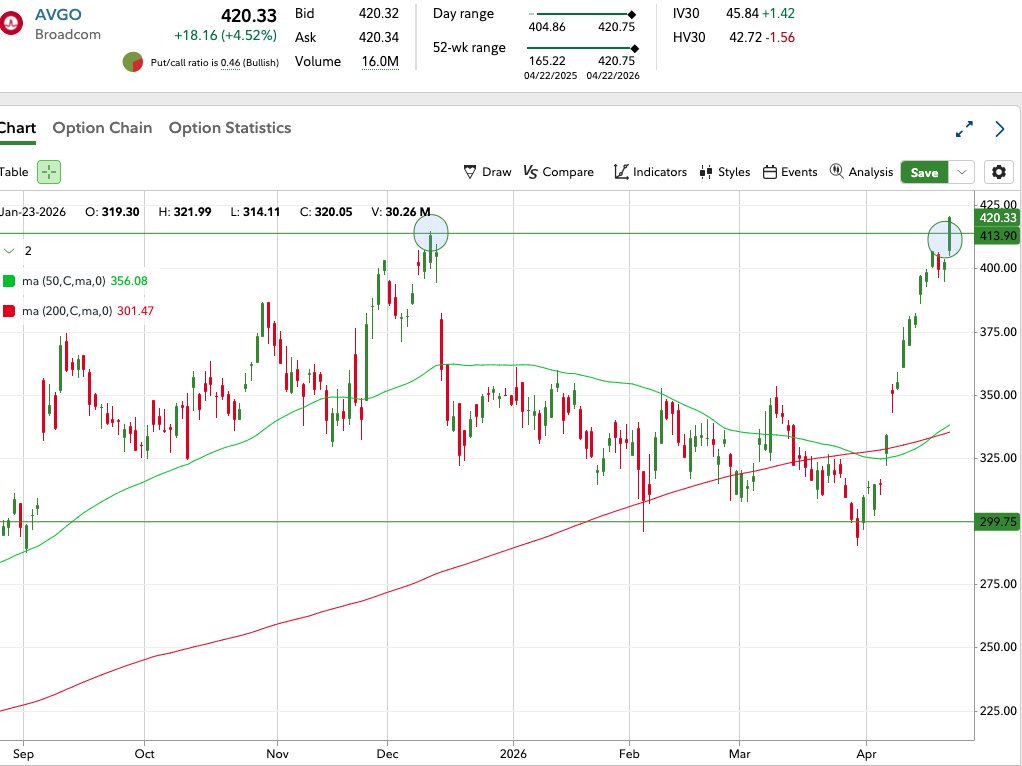
Task: Click the AVGO ticker symbol
Action: coord(58,14)
